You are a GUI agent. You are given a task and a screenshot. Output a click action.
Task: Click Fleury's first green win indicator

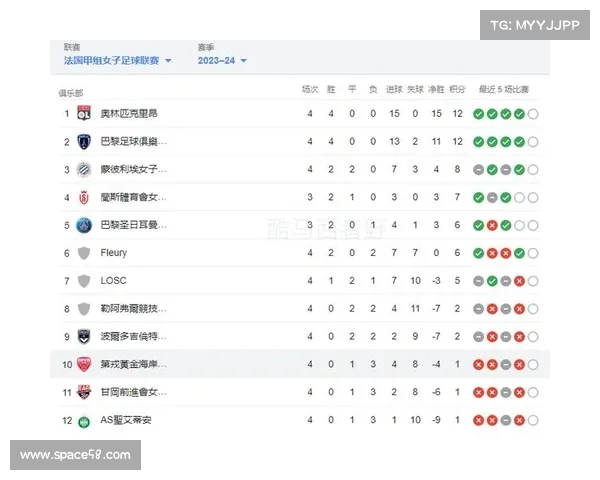pos(479,253)
